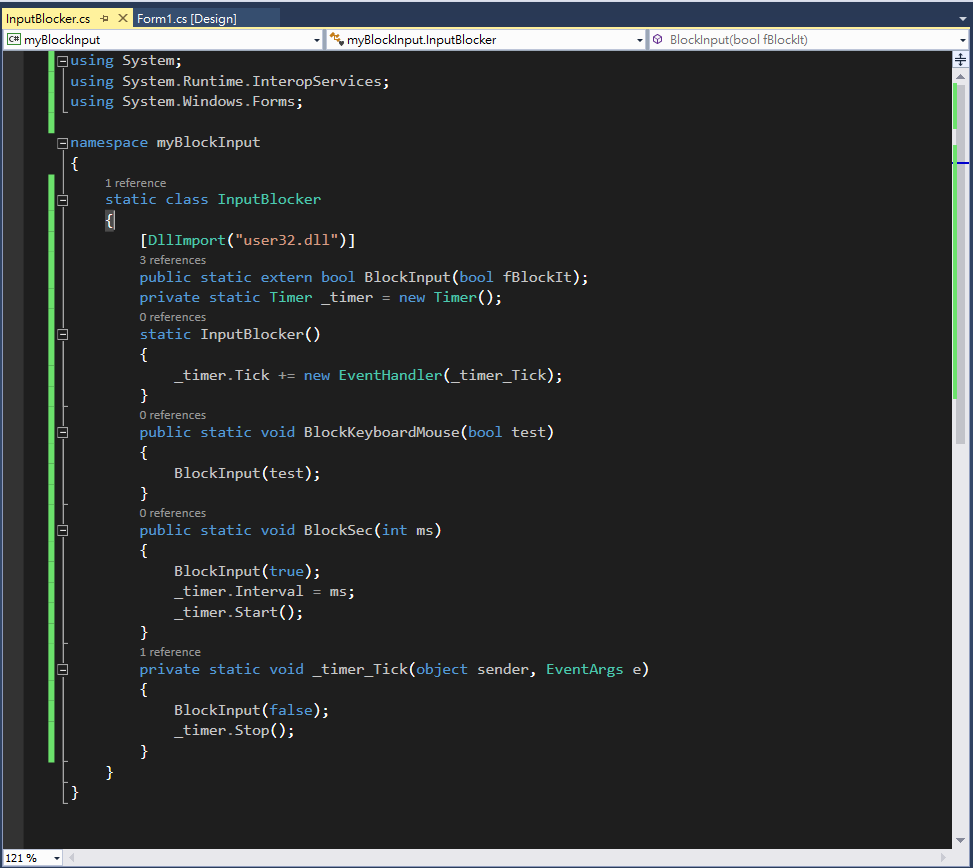Collapse the using directives region
The image size is (973, 868).
62,60
